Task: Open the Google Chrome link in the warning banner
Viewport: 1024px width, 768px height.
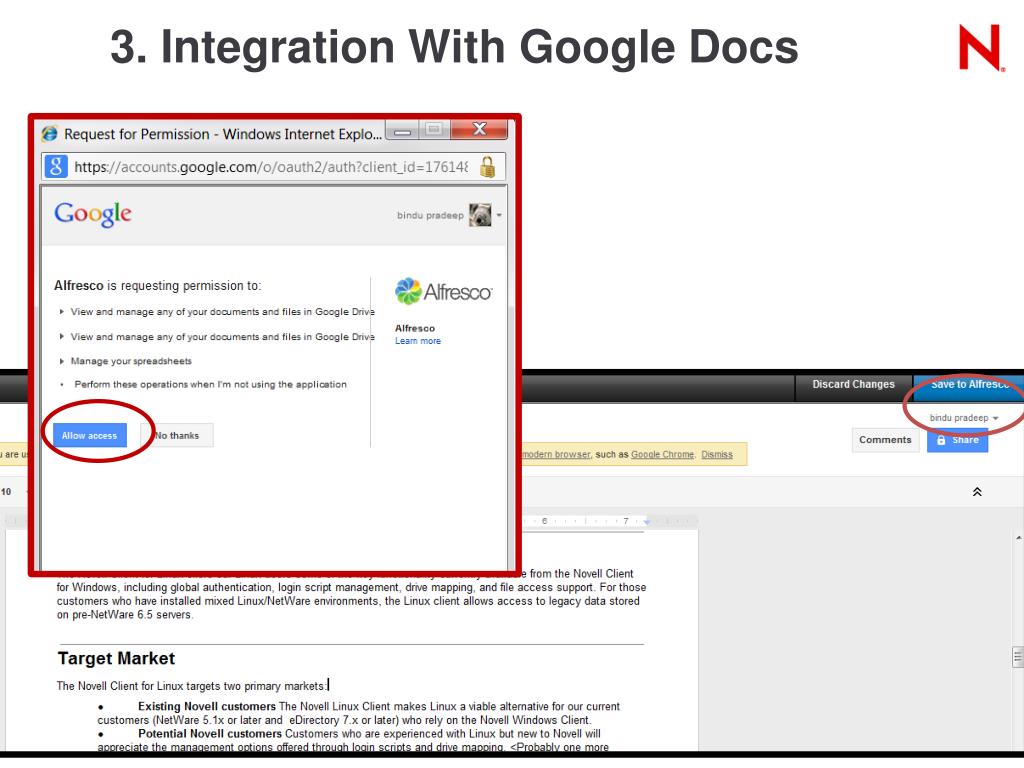Action: click(x=662, y=455)
